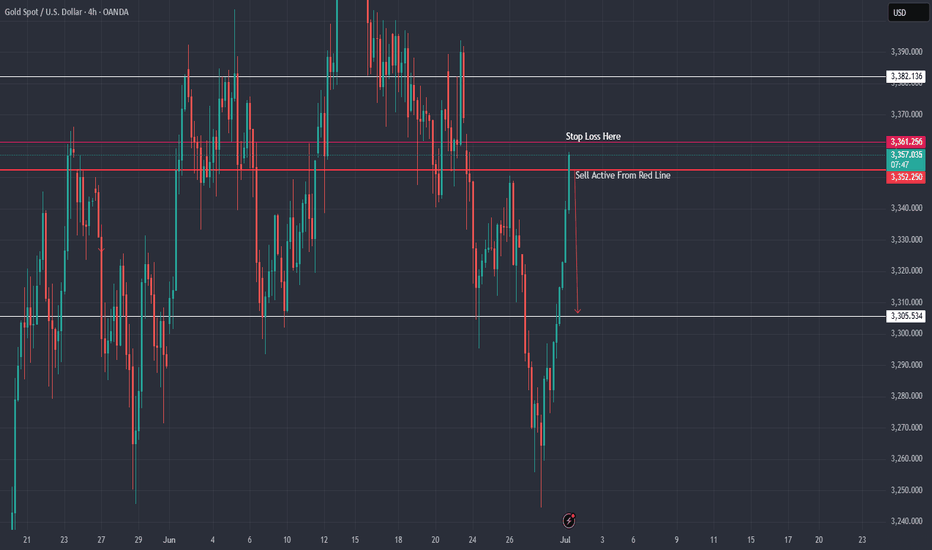Click the 21 date label on time axis

point(27,540)
